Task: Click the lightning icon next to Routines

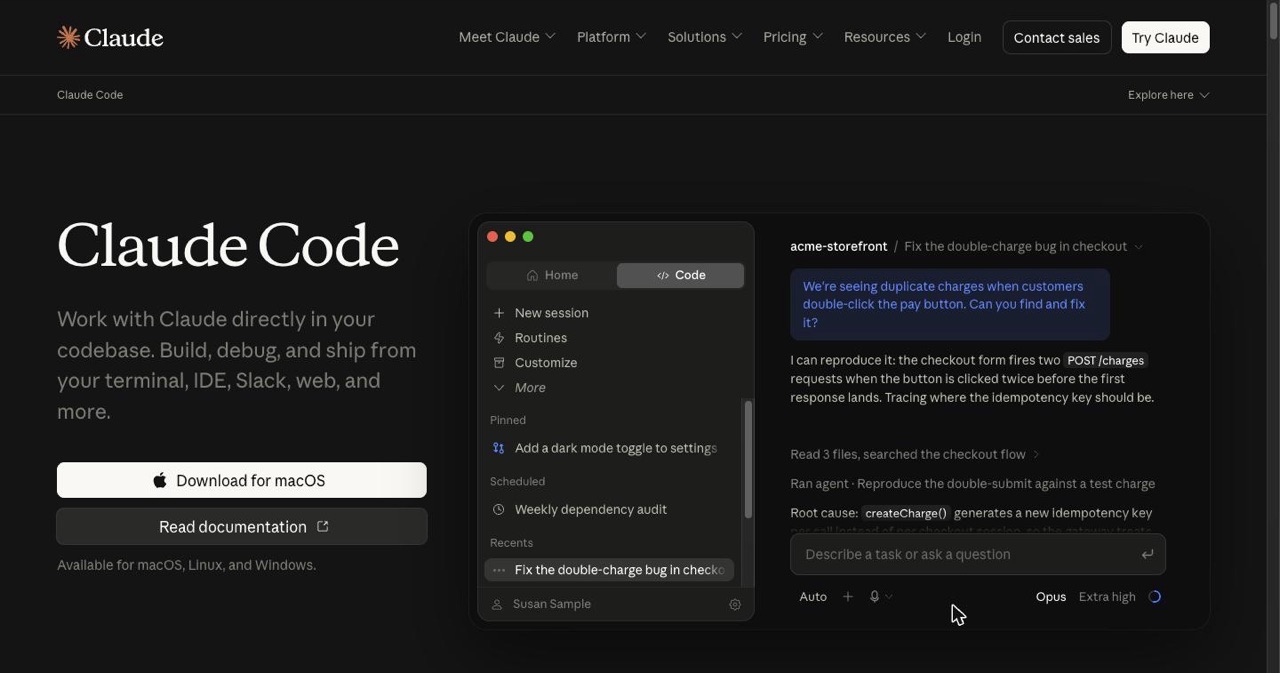Action: pos(498,338)
